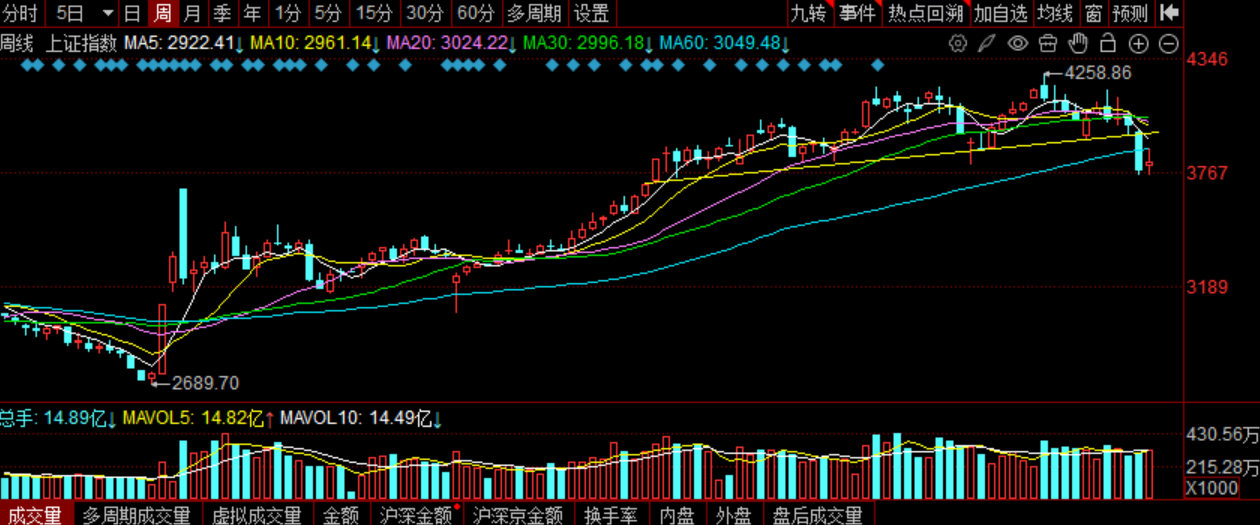Click the 3189 price axis value

1206,287
